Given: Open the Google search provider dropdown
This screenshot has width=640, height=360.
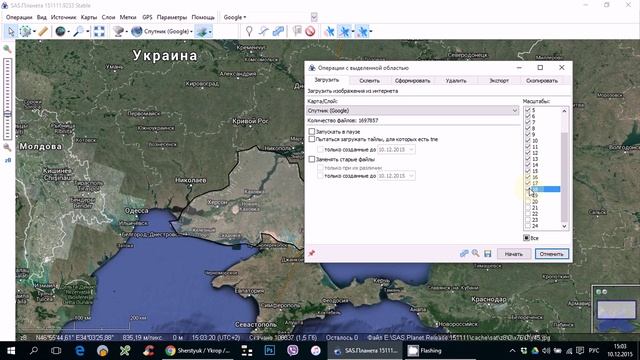Looking at the screenshot, I should [x=235, y=17].
